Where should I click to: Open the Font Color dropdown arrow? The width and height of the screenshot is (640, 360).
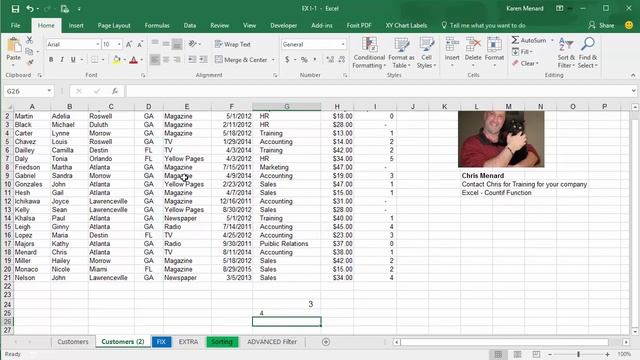[x=142, y=60]
